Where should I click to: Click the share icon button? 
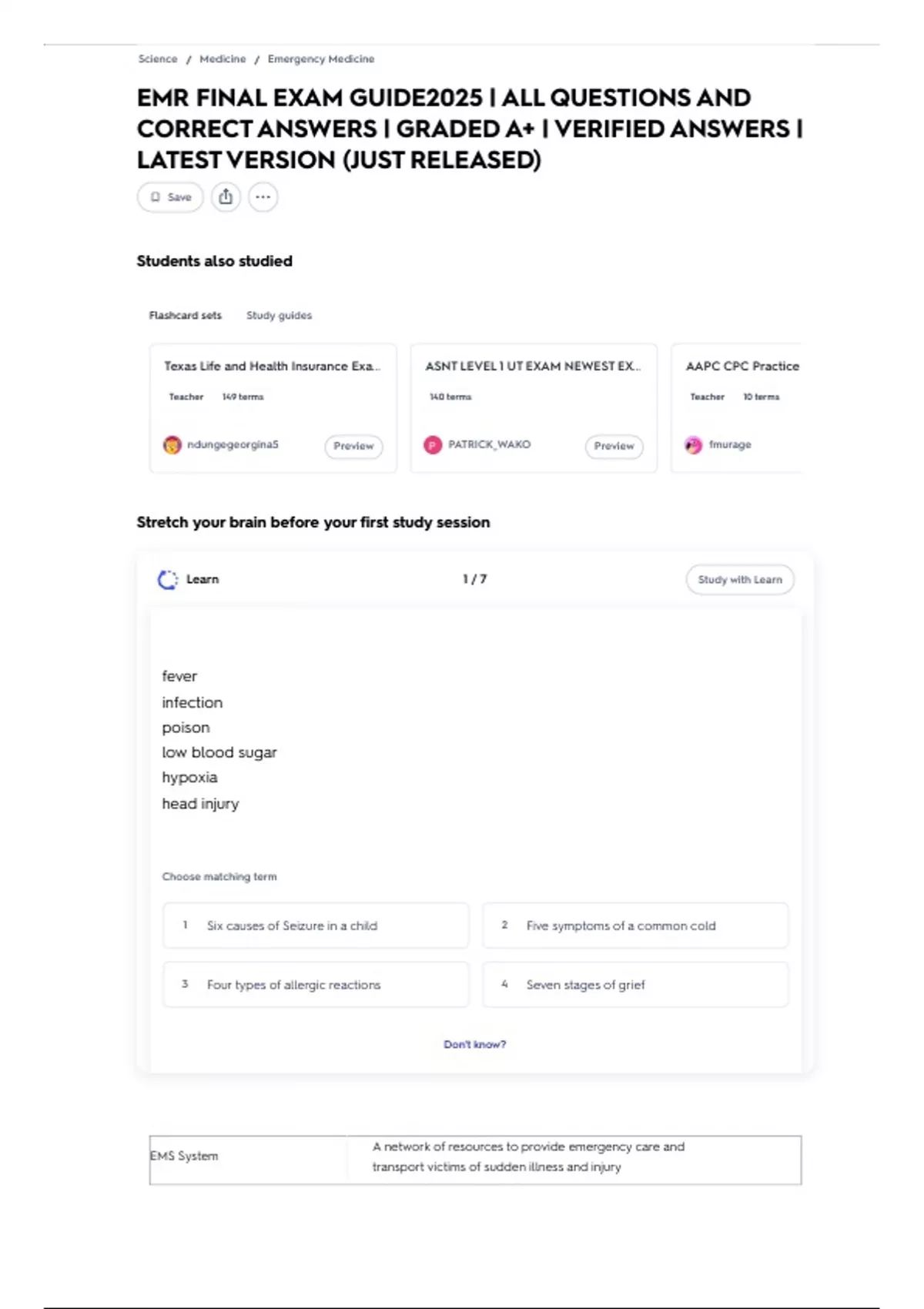click(x=226, y=197)
